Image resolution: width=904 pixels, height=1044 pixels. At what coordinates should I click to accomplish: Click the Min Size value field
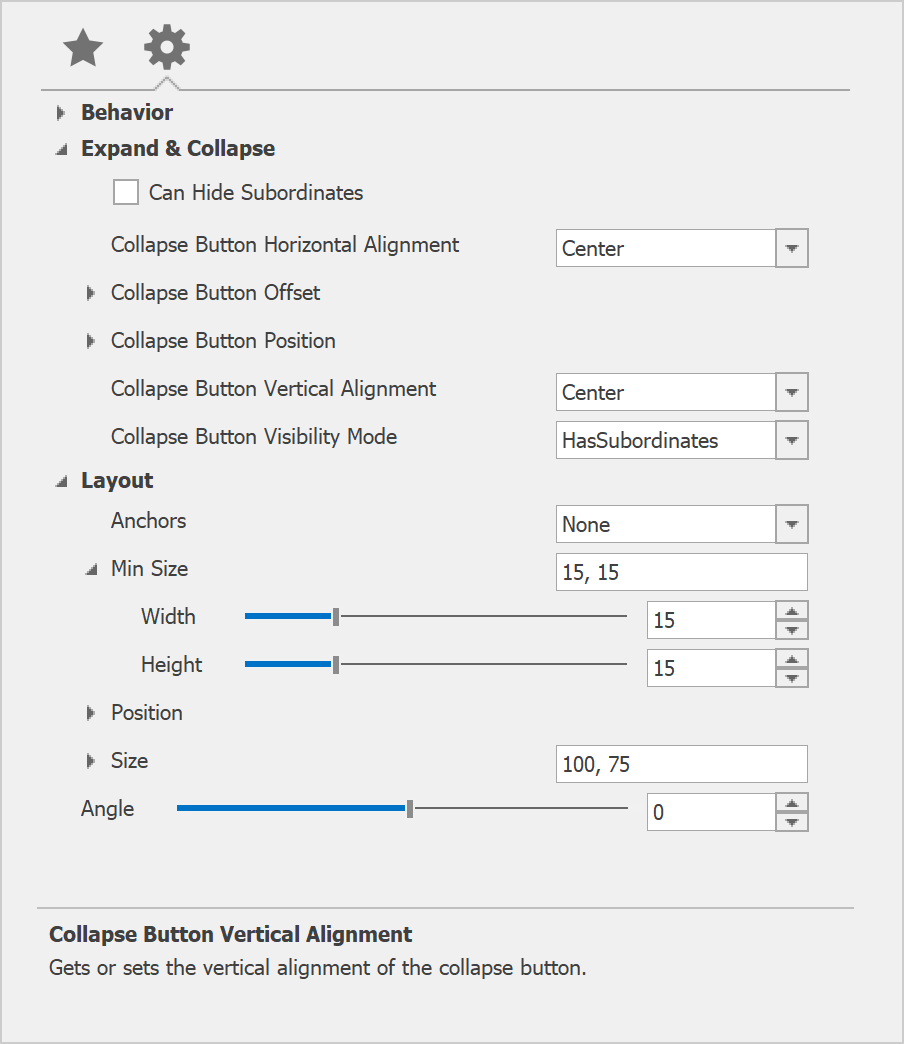point(680,572)
